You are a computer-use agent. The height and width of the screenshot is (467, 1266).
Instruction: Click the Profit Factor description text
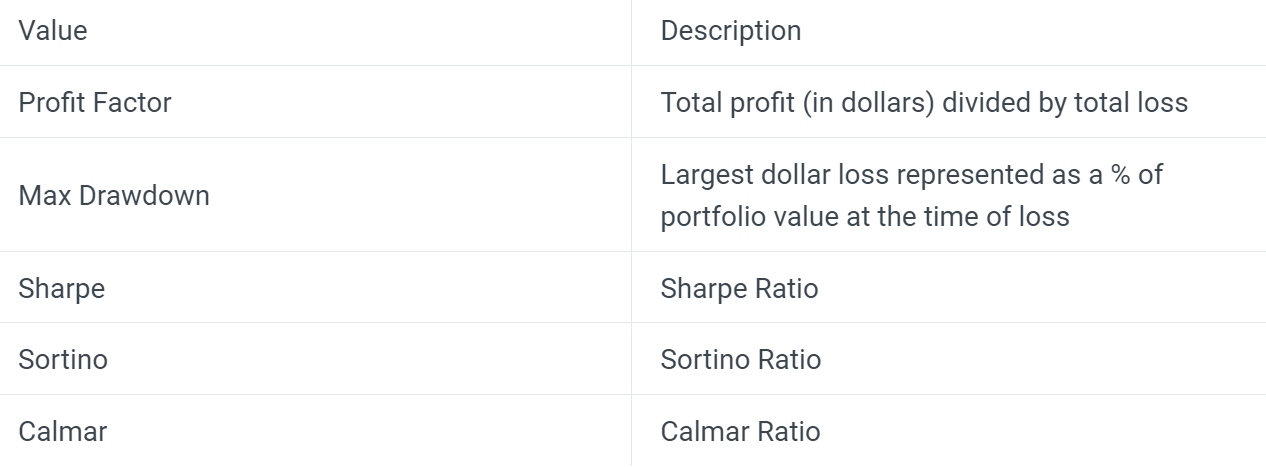point(924,102)
